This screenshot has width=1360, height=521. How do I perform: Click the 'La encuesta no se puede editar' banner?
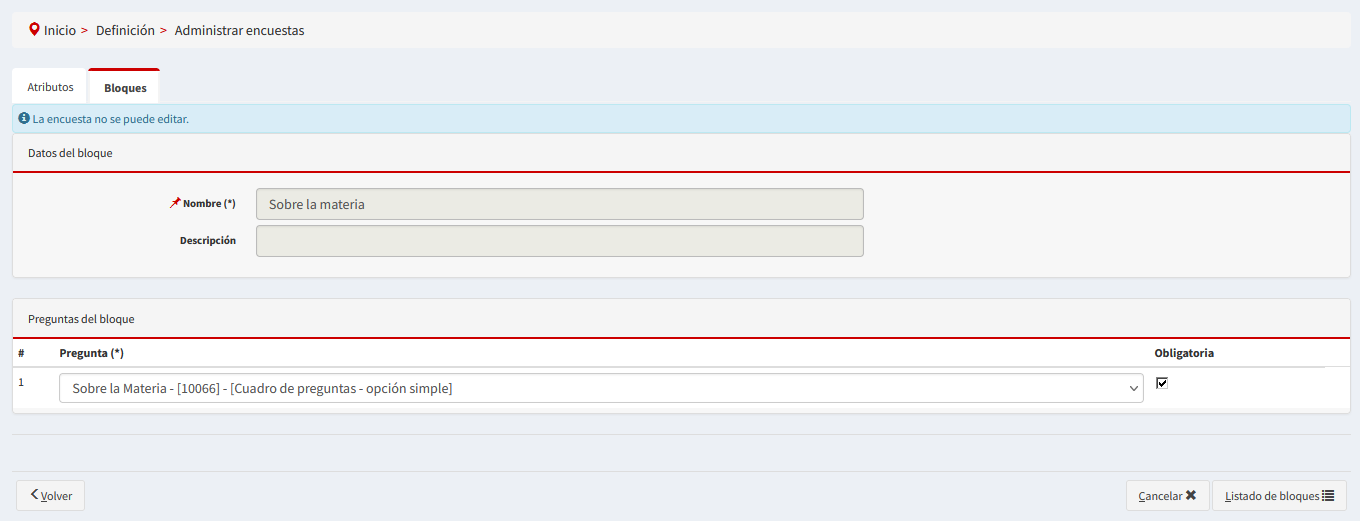pos(681,118)
